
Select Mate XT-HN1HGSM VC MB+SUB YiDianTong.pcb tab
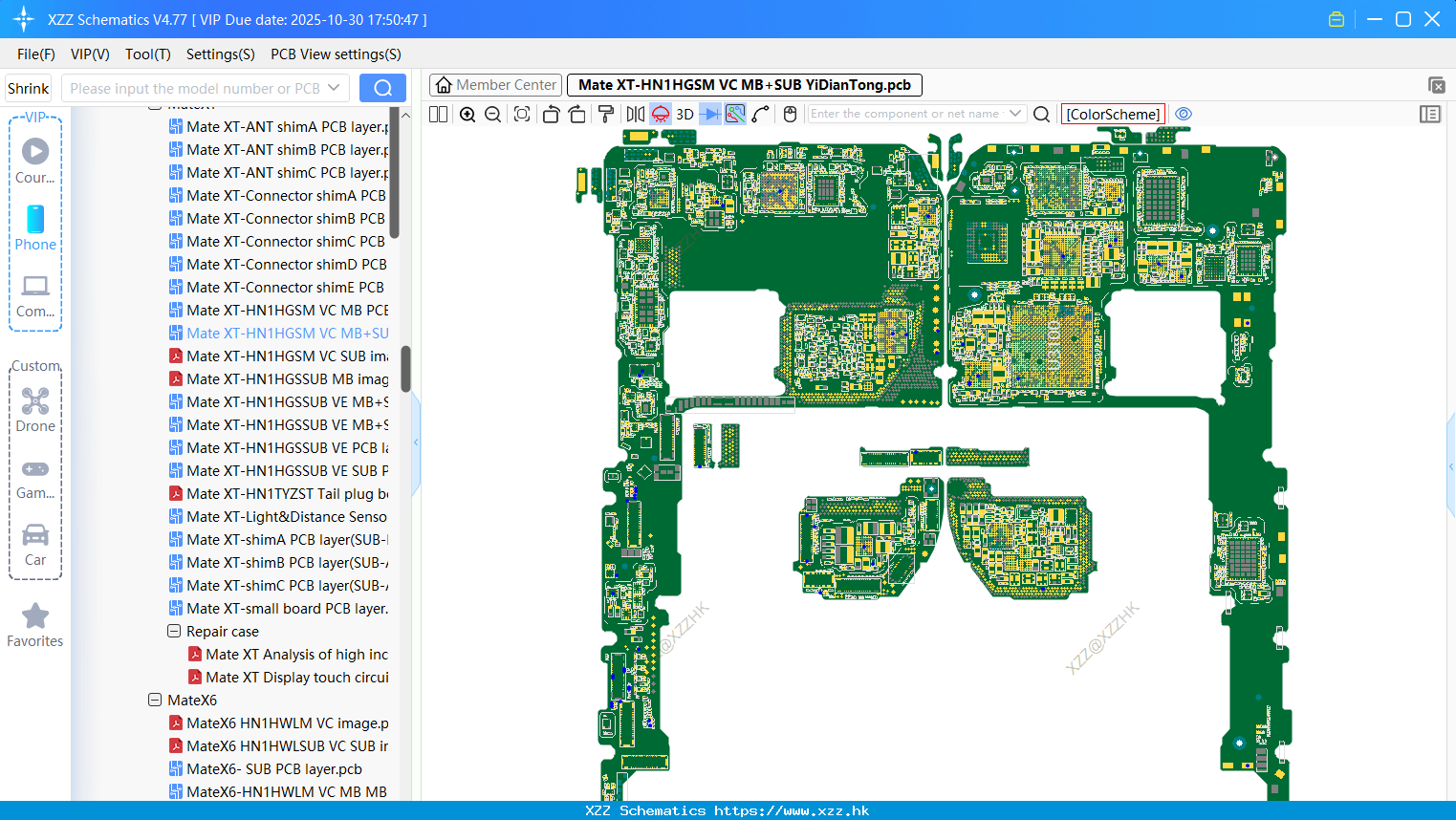(x=745, y=85)
